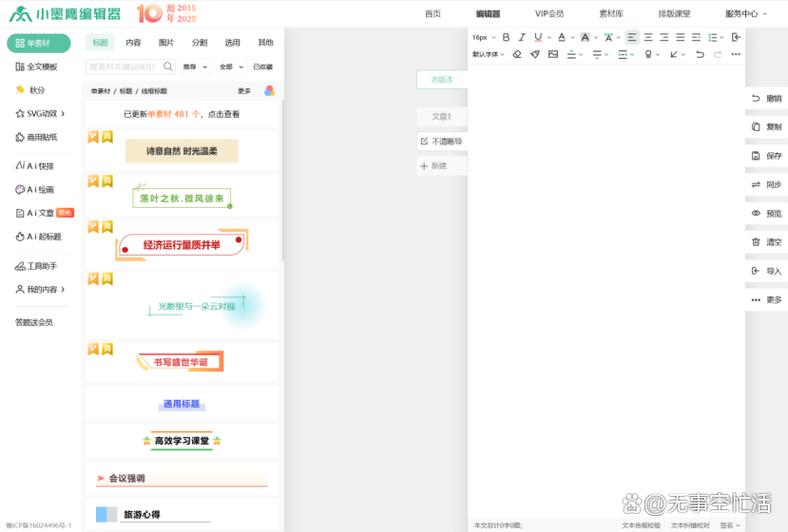Viewport: 788px width, 532px height.
Task: Open 商用贴纸 in sidebar
Action: (x=36, y=137)
